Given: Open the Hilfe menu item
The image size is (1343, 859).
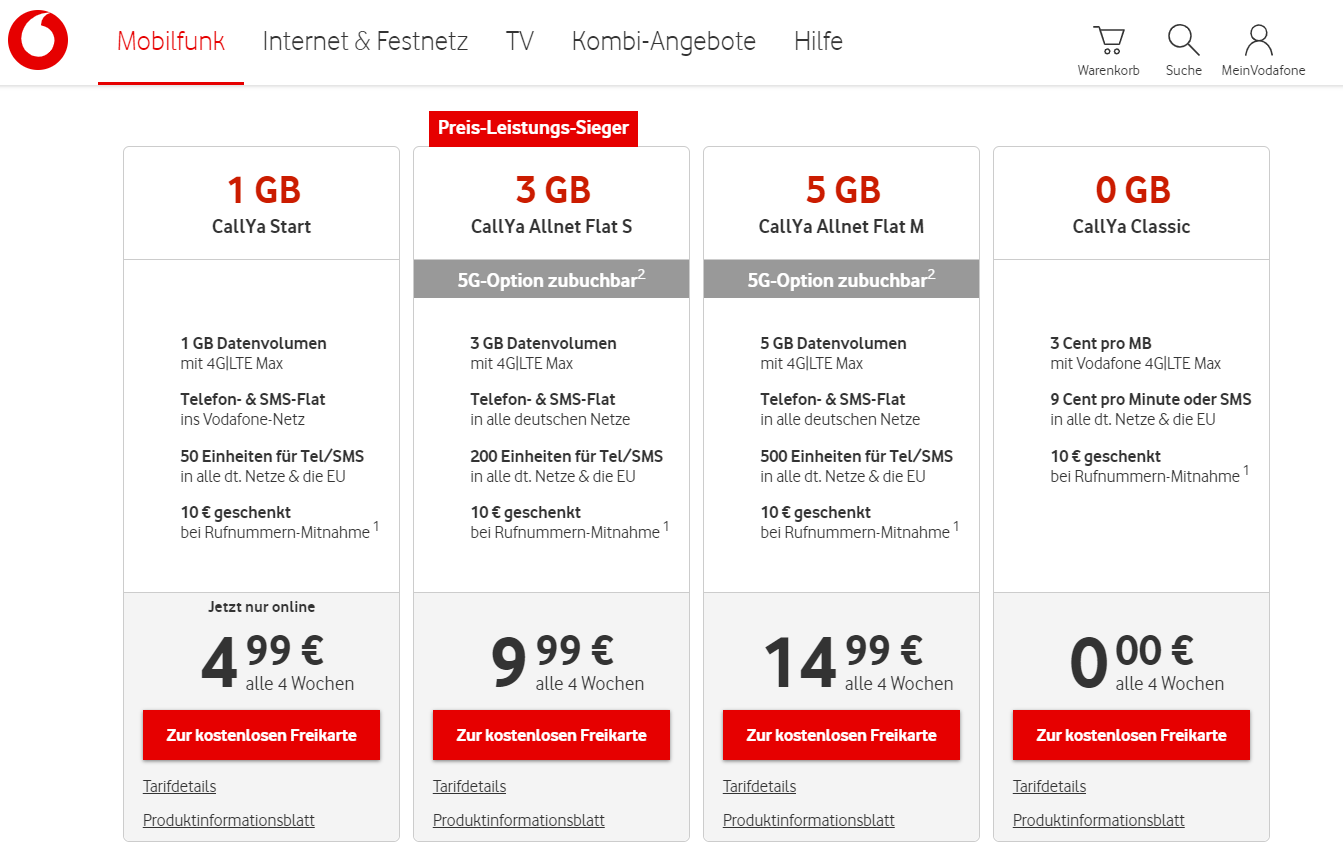Looking at the screenshot, I should pyautogui.click(x=818, y=41).
